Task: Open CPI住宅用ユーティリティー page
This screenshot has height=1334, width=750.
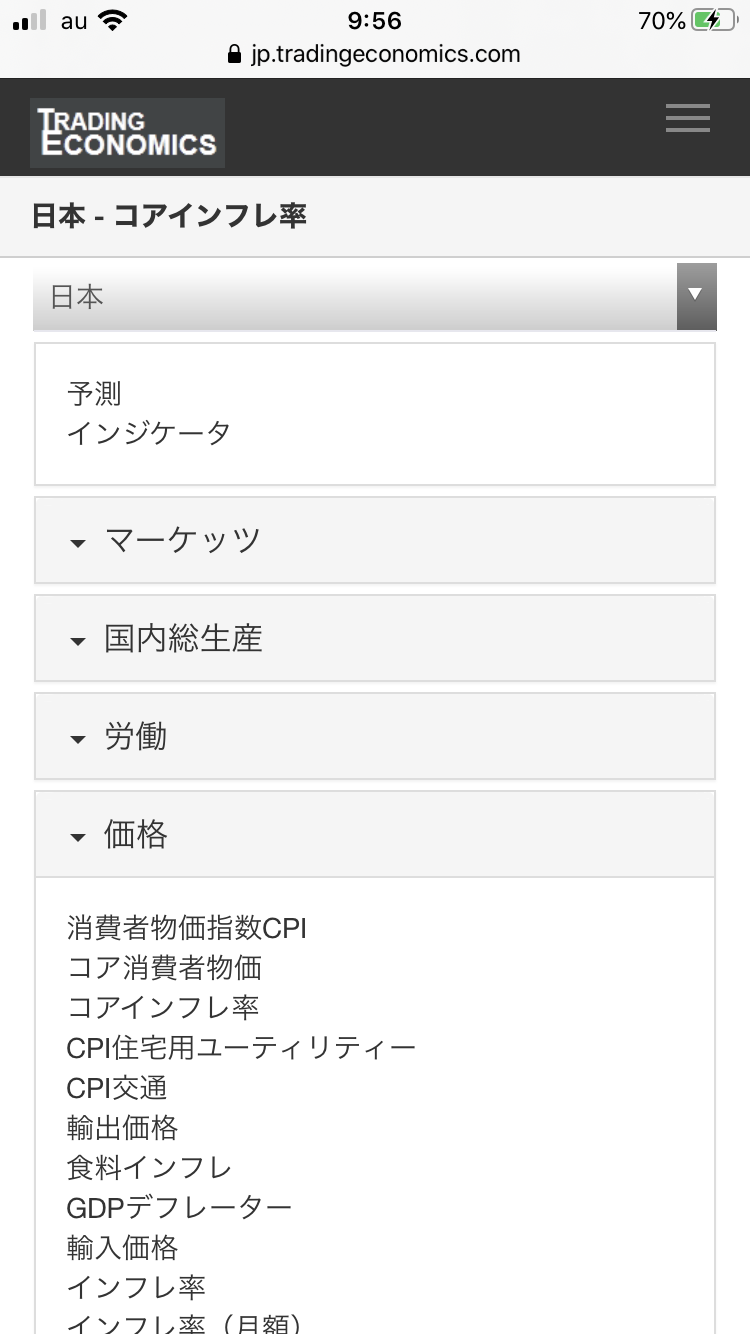Action: 241,1048
